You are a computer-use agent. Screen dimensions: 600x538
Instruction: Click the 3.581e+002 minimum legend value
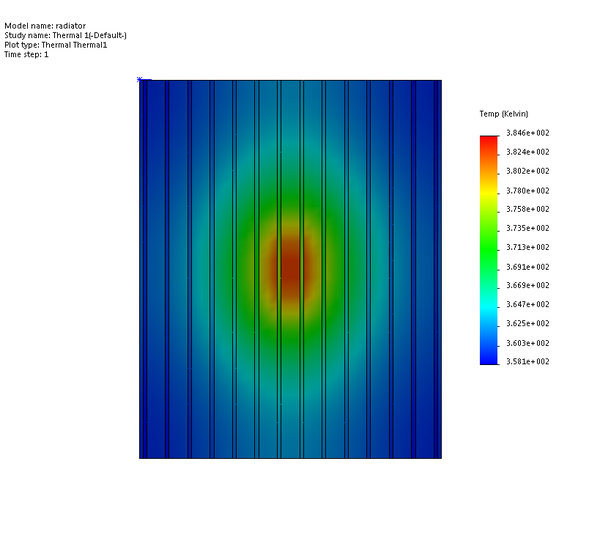(x=528, y=361)
